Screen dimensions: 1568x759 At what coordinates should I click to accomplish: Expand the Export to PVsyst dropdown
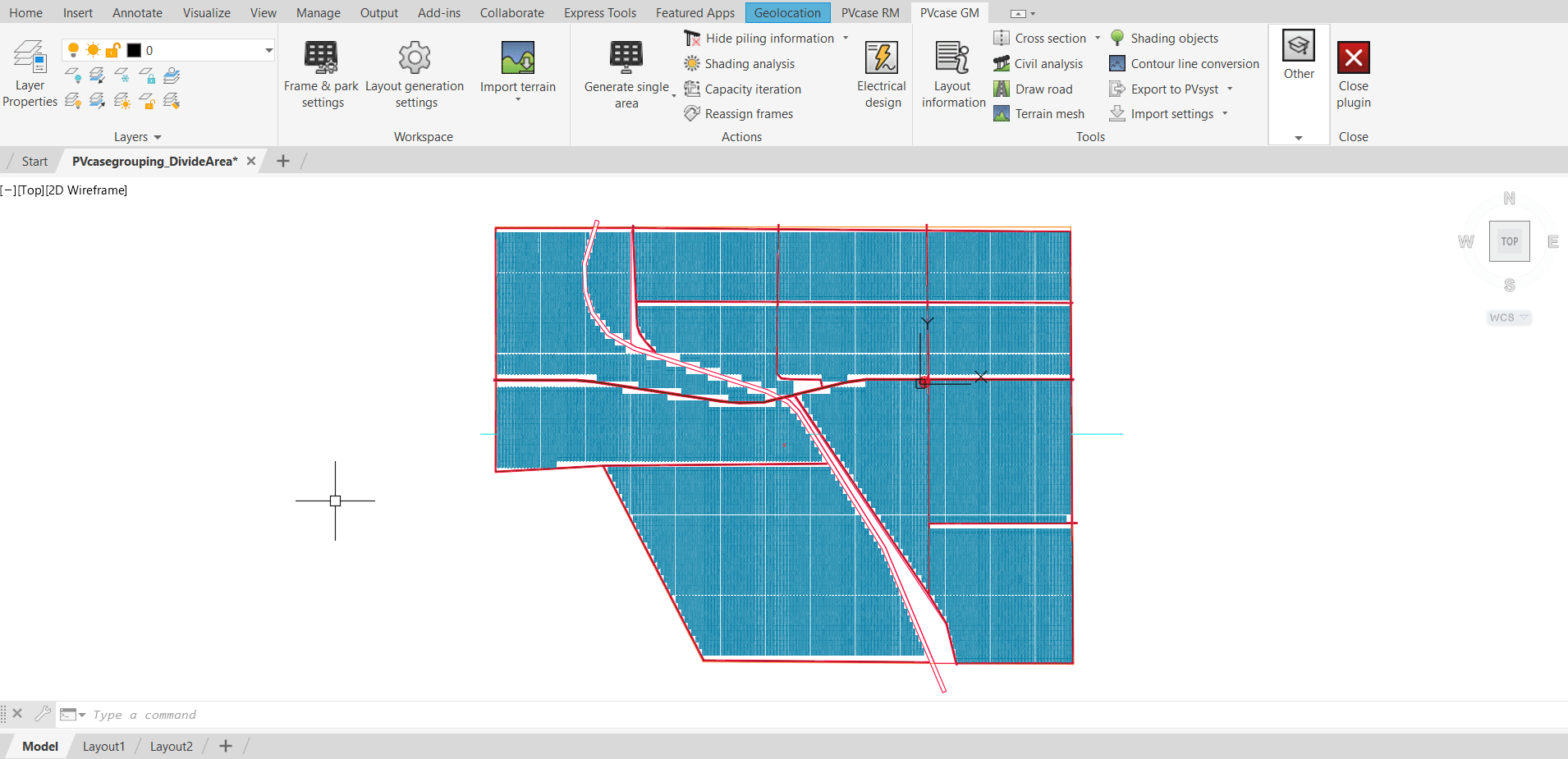coord(1231,89)
